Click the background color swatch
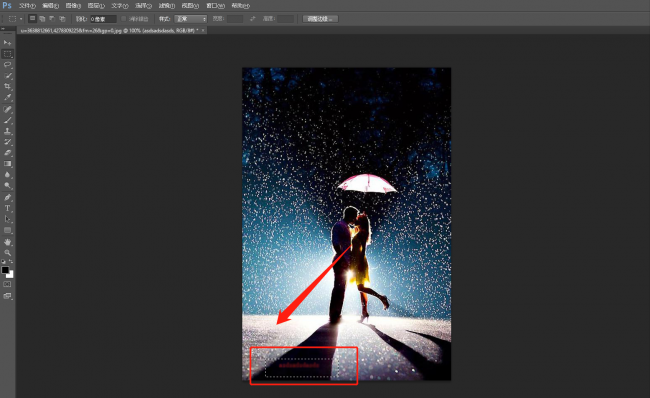Image resolution: width=650 pixels, height=398 pixels. tap(11, 276)
